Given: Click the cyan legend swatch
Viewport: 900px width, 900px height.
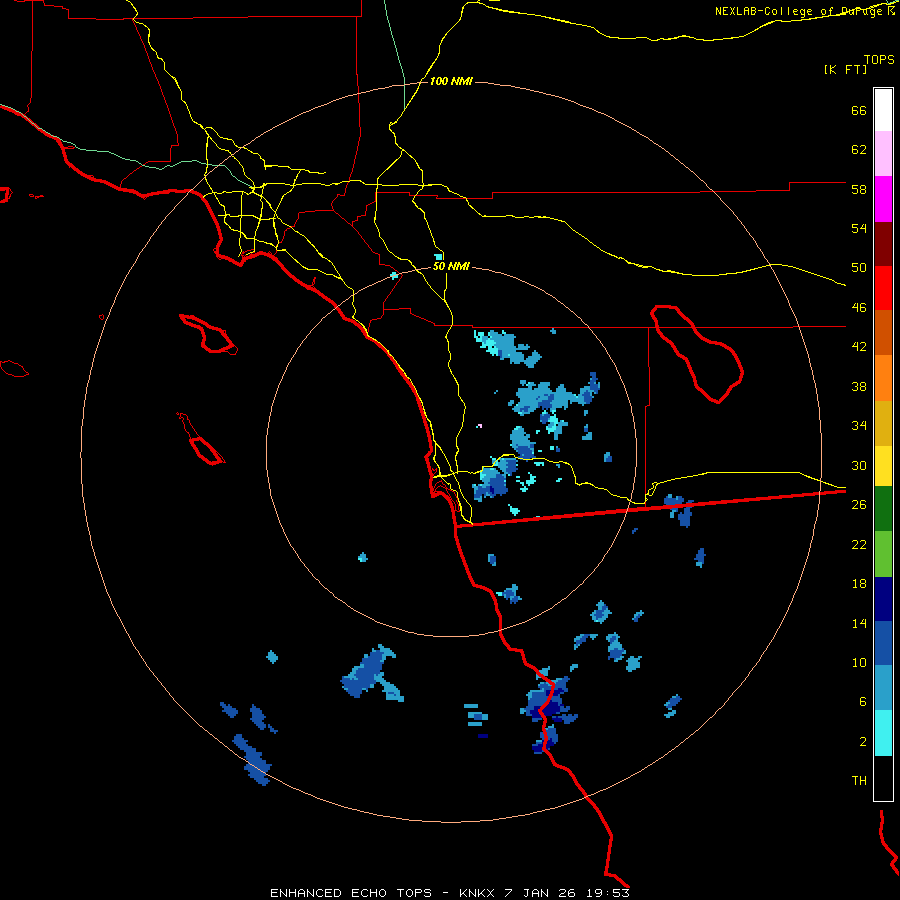Looking at the screenshot, I should (883, 733).
